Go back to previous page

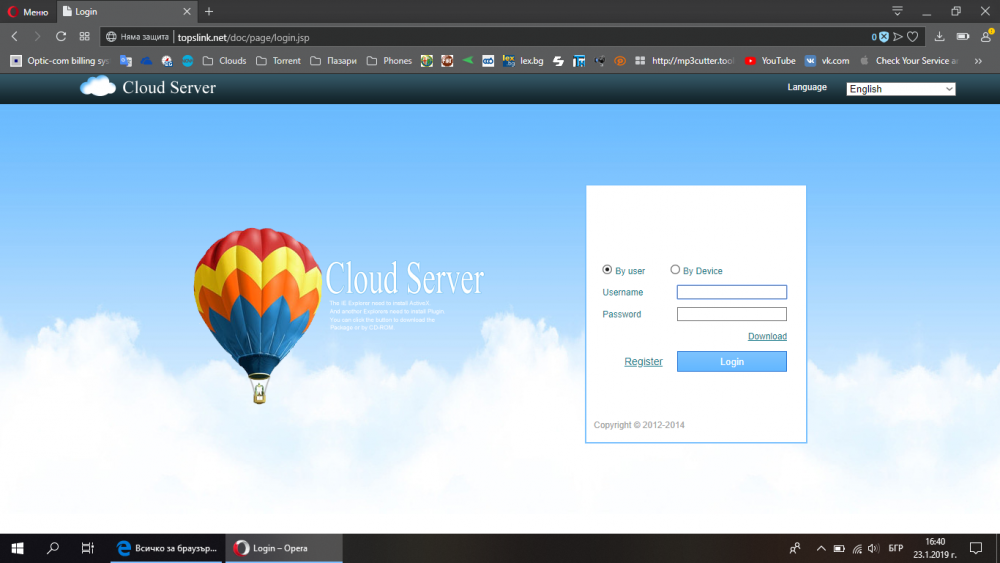click(15, 37)
